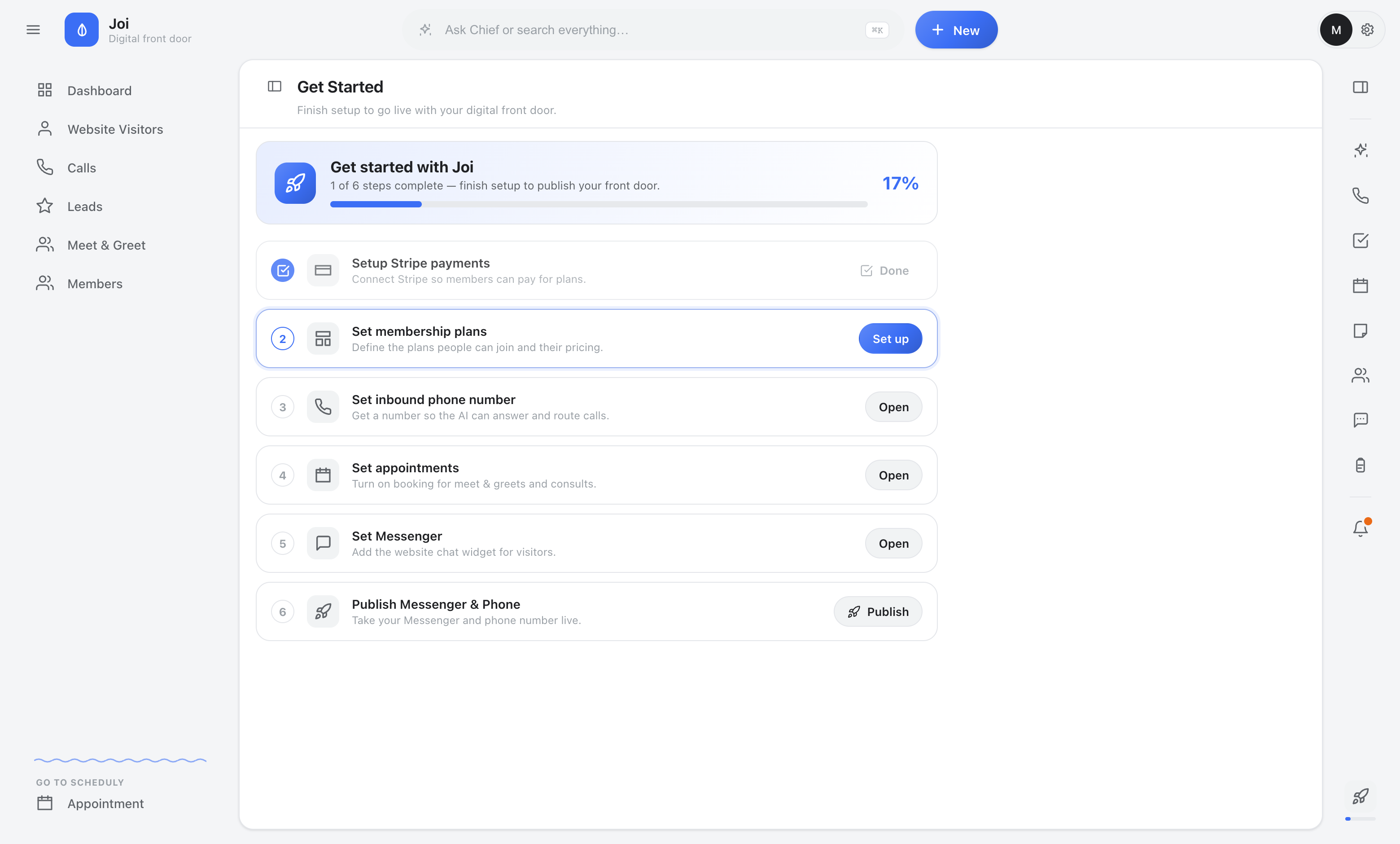This screenshot has height=844, width=1400.
Task: Open the calendar icon in right rail
Action: [1360, 286]
